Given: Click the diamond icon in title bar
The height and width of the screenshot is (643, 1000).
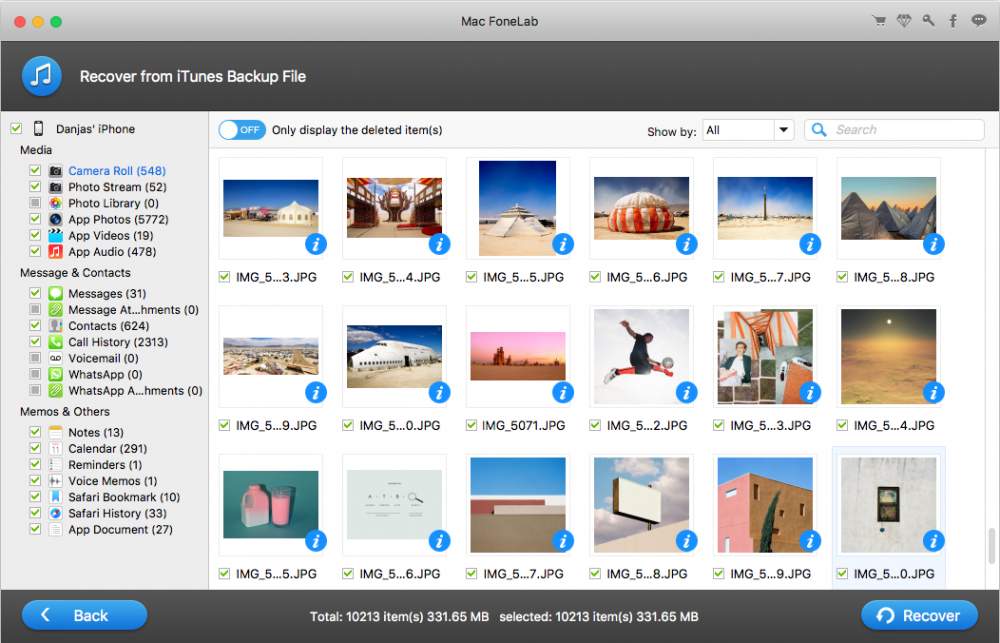Looking at the screenshot, I should coord(903,21).
